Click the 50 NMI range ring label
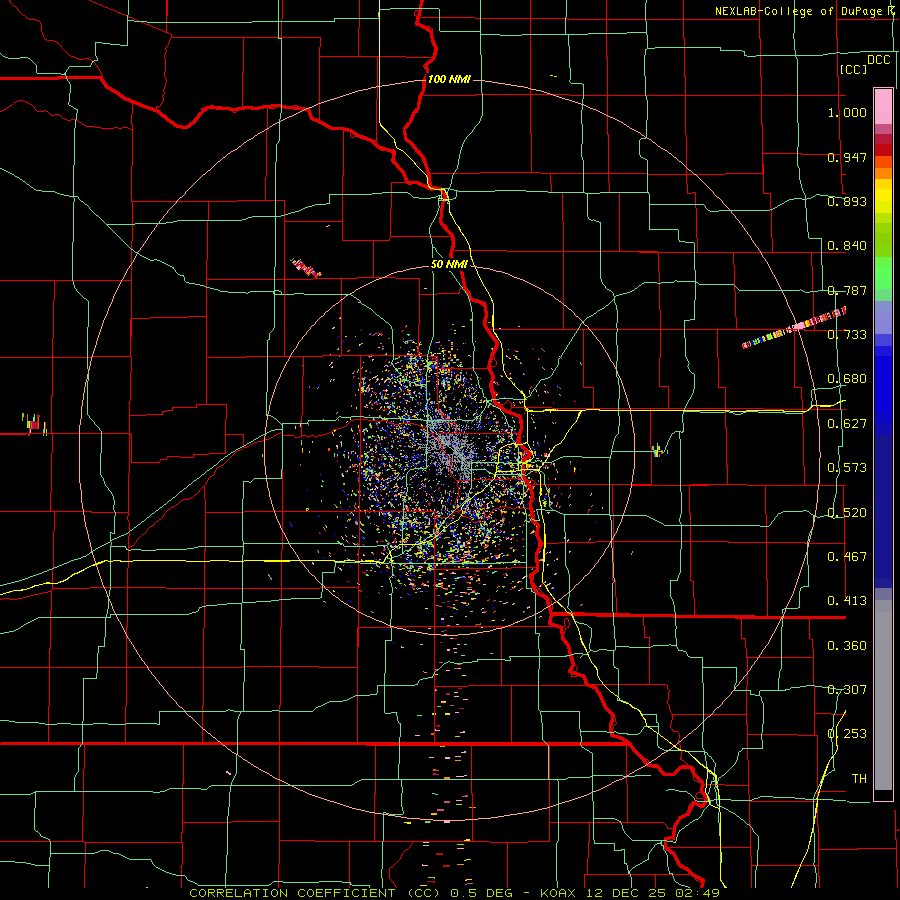 tap(449, 264)
